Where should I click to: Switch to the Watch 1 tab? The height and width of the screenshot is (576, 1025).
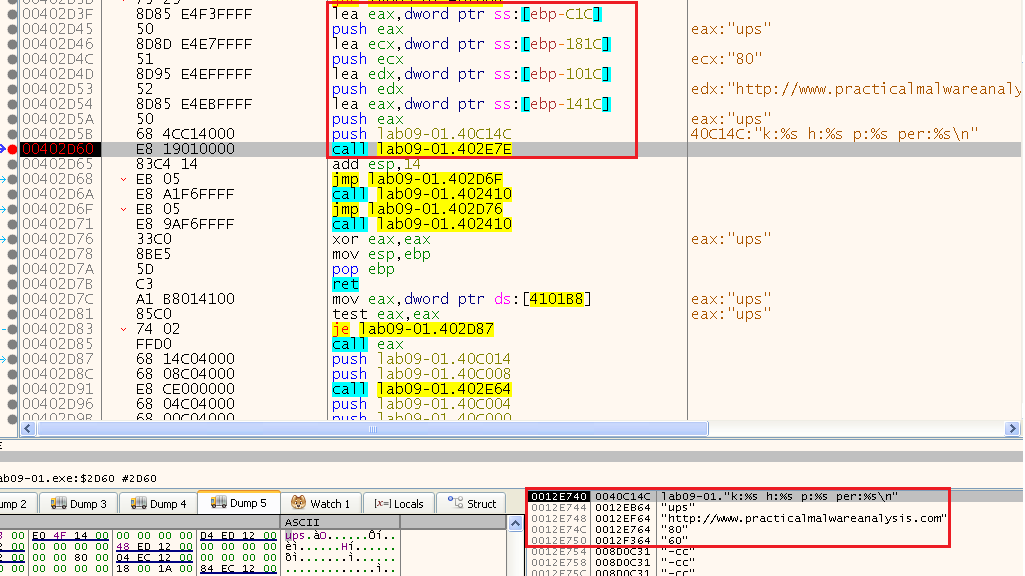tap(320, 504)
